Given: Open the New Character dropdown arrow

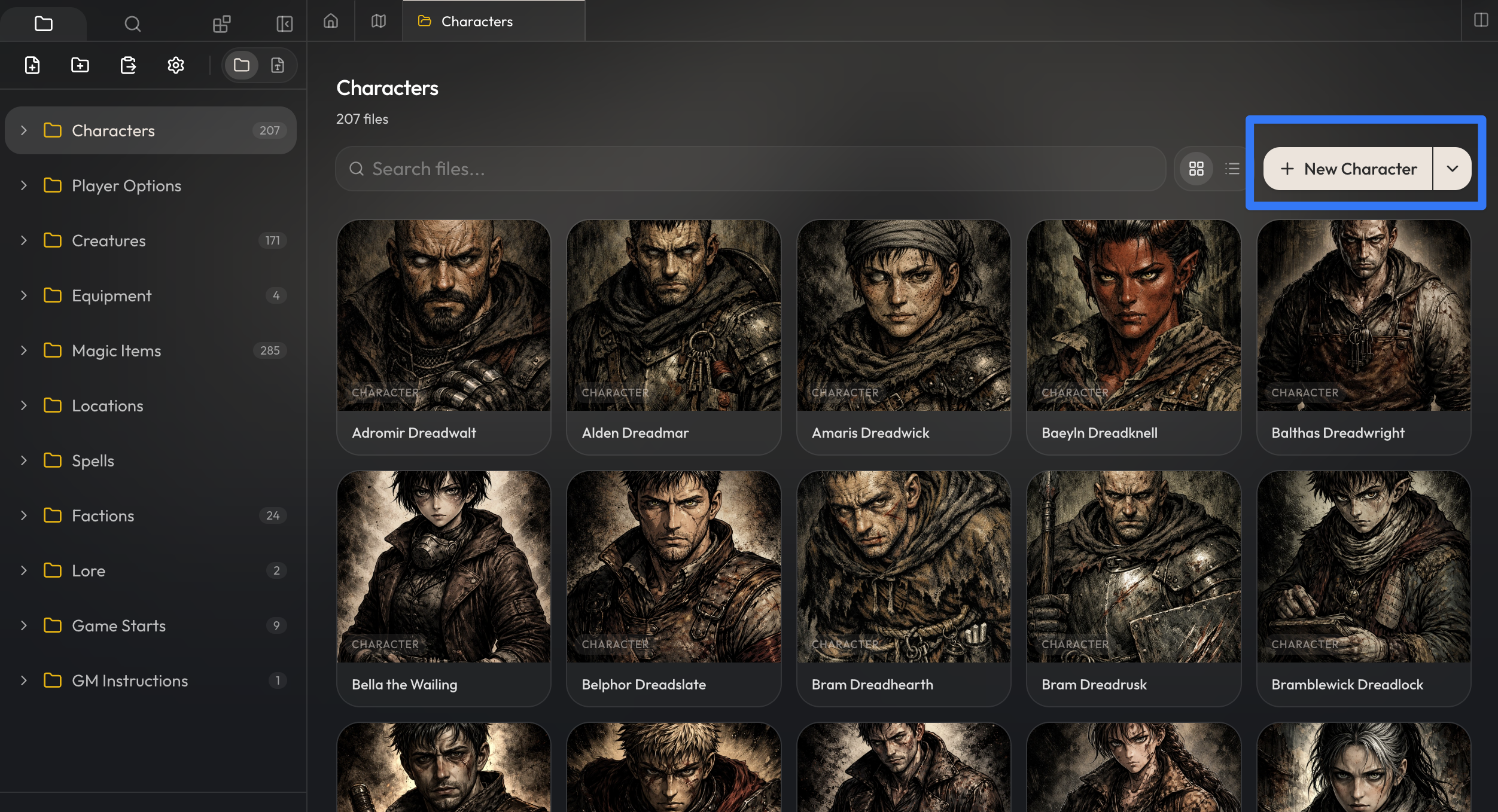Looking at the screenshot, I should coord(1453,169).
